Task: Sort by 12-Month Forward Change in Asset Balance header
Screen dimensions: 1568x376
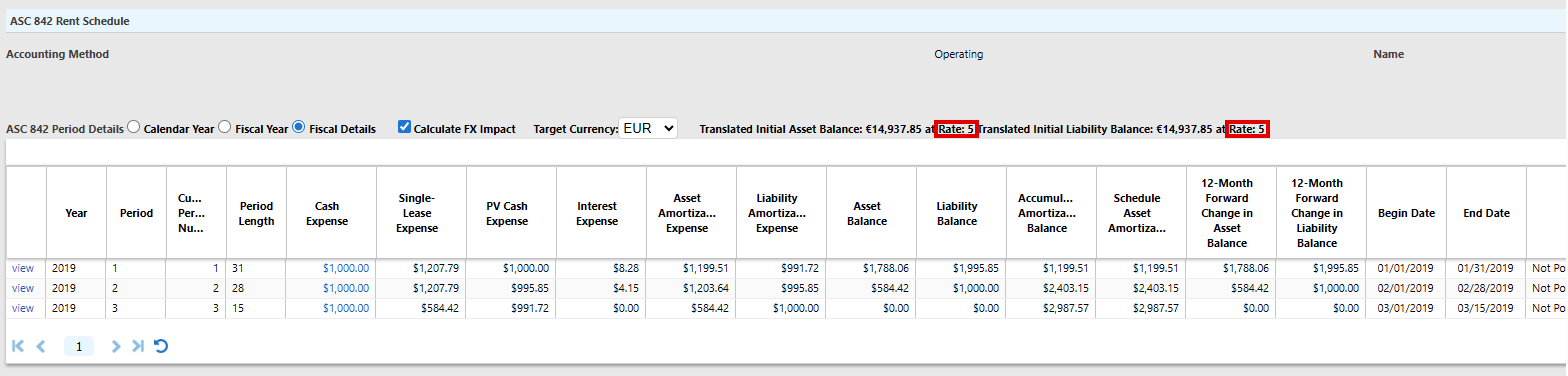Action: pyautogui.click(x=1231, y=213)
